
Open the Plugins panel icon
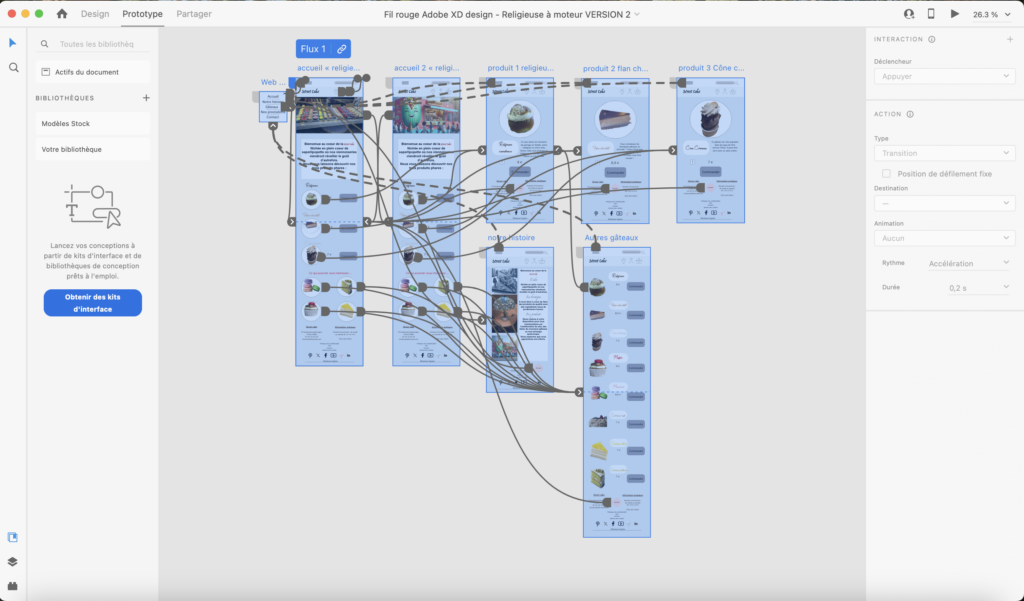point(13,586)
